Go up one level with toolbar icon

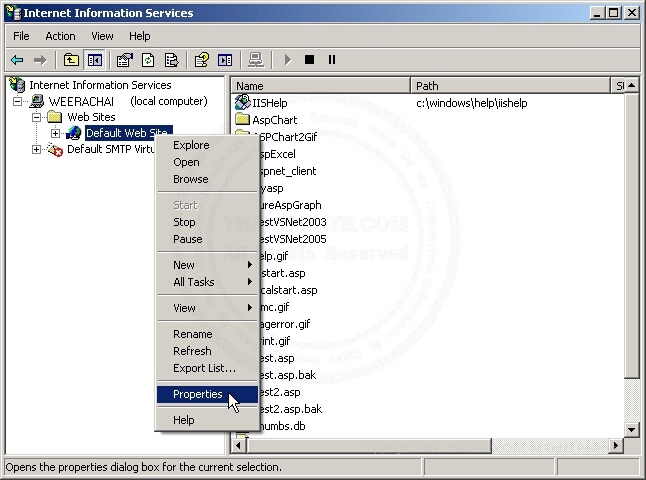click(x=71, y=61)
